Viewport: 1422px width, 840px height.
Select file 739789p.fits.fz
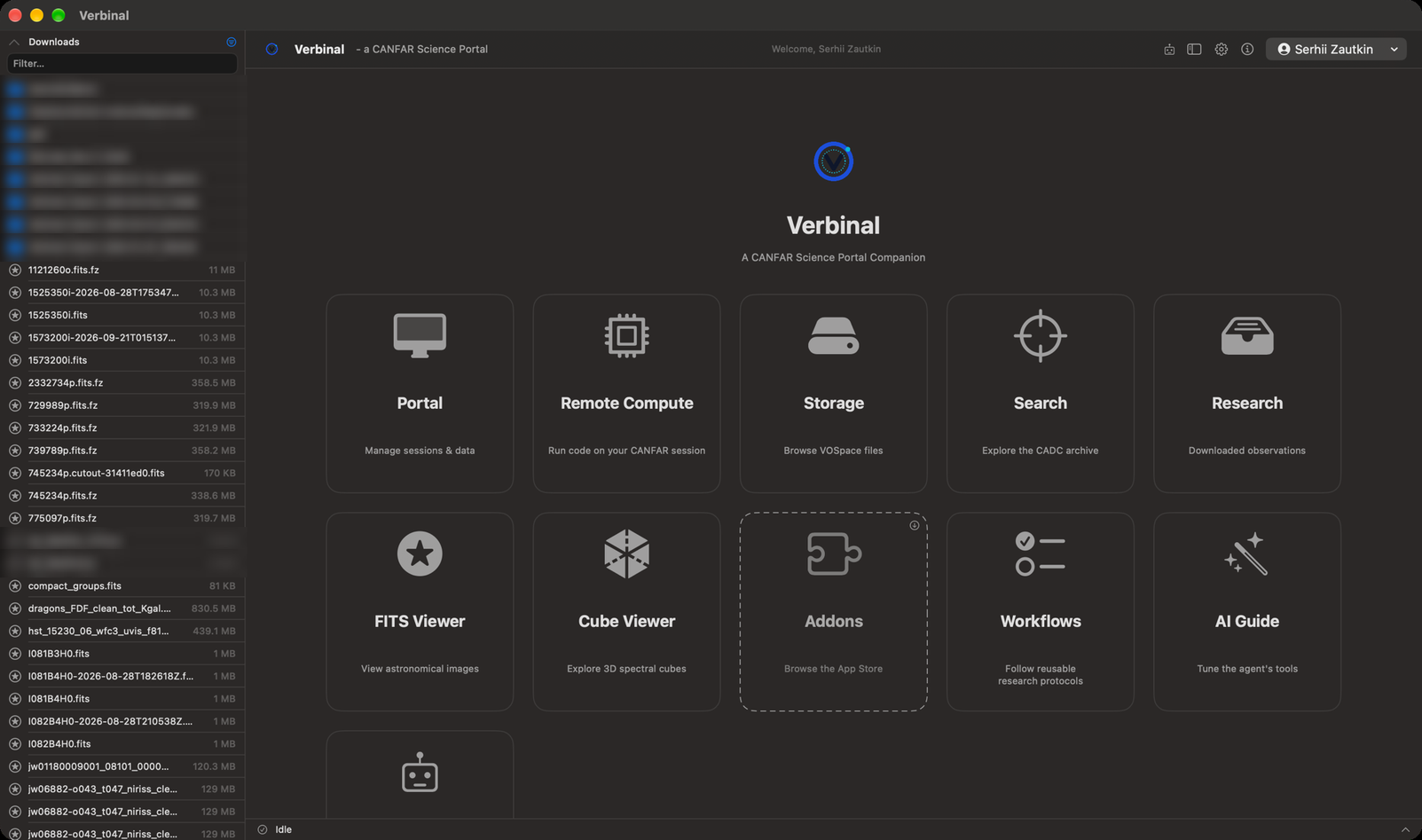pyautogui.click(x=122, y=451)
